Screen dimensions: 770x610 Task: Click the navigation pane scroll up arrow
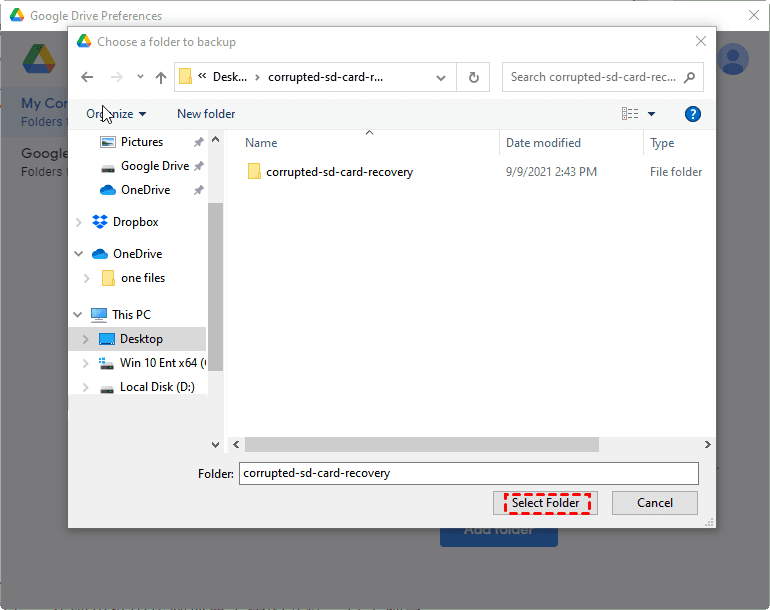click(x=215, y=139)
